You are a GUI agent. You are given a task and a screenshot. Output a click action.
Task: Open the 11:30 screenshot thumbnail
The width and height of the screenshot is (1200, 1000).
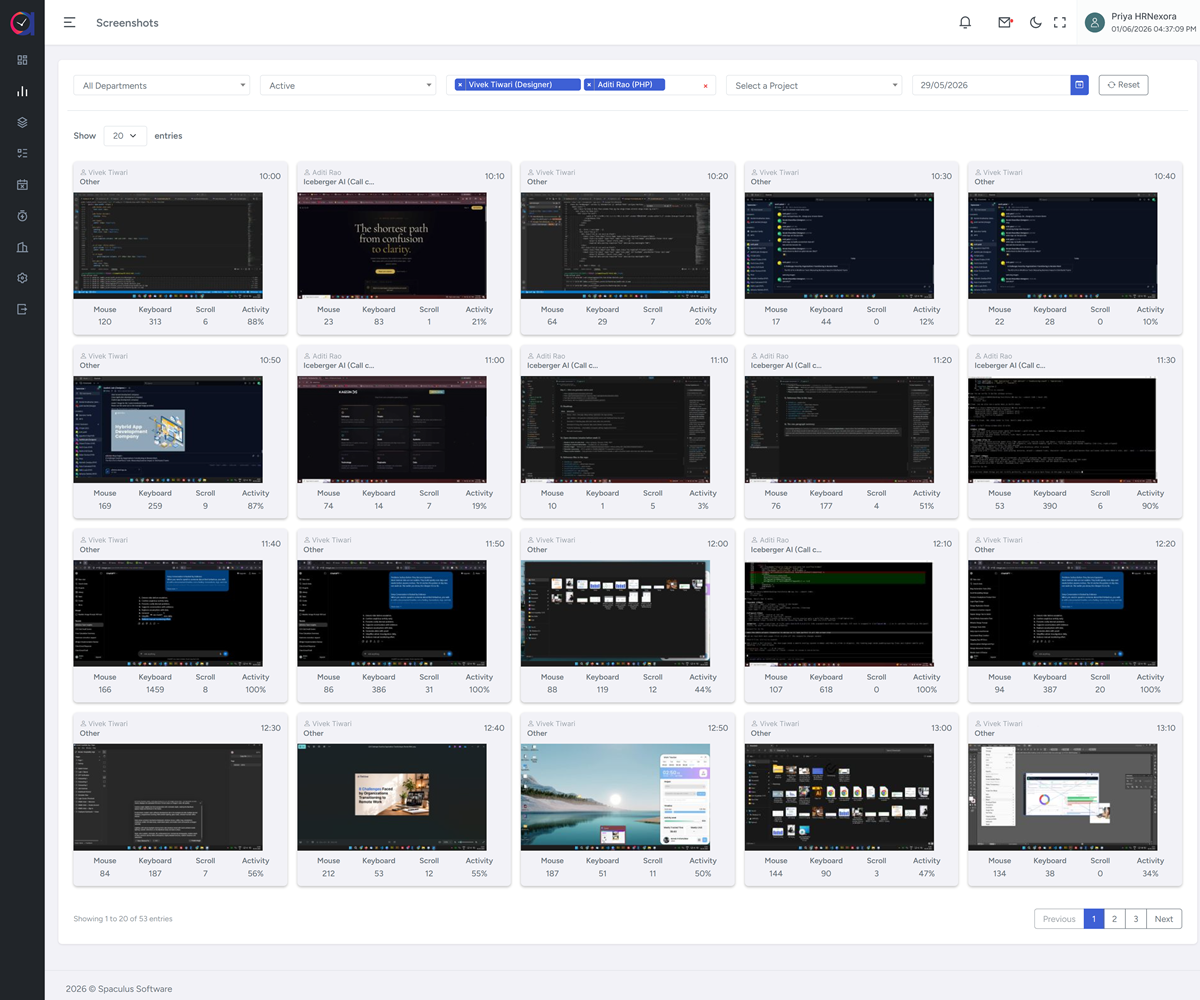(x=1063, y=429)
